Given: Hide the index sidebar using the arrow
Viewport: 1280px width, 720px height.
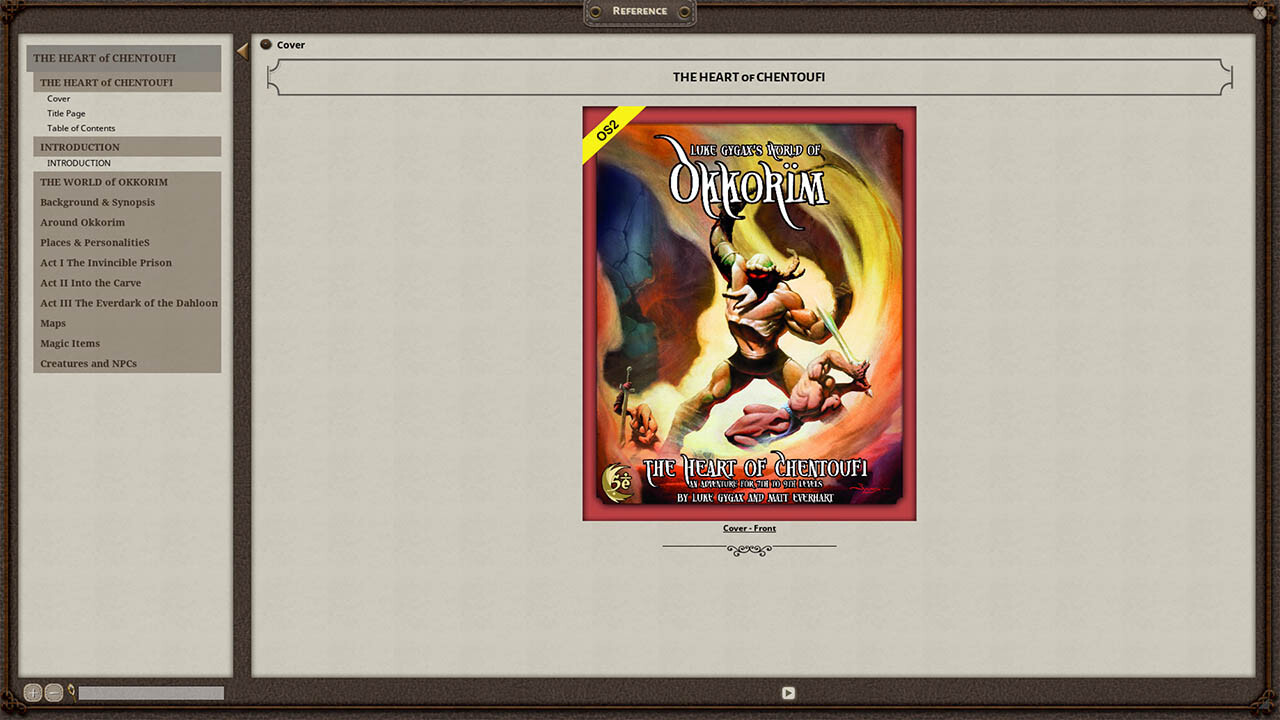Looking at the screenshot, I should 242,51.
